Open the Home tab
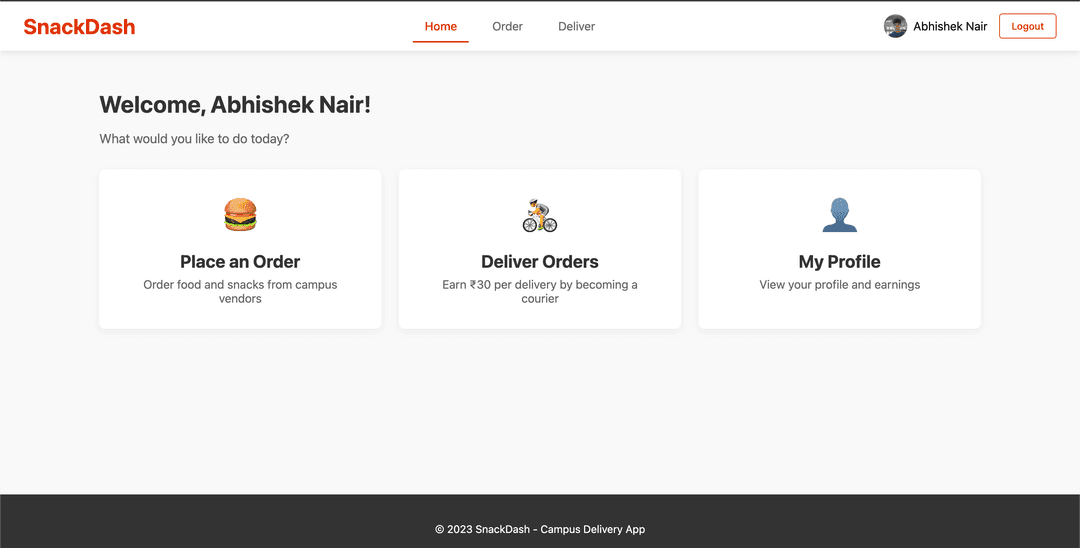The width and height of the screenshot is (1080, 548). [x=441, y=27]
